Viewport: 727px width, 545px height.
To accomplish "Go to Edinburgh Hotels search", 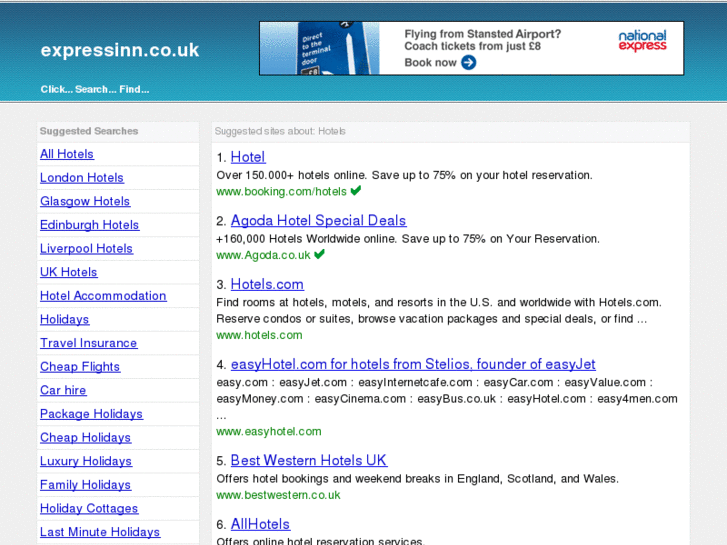I will (x=89, y=225).
